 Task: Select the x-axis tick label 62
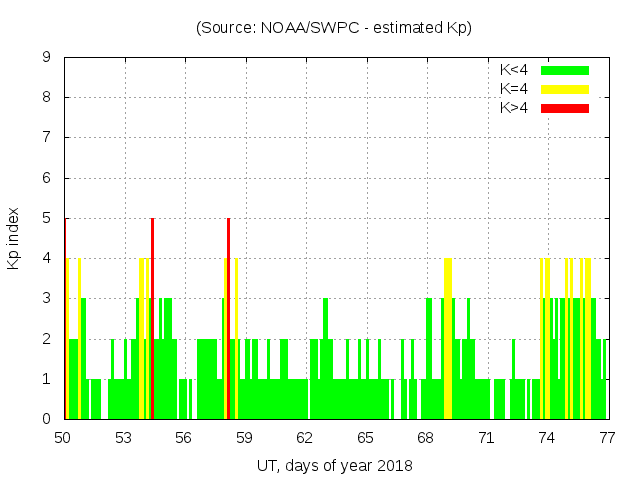pyautogui.click(x=305, y=437)
